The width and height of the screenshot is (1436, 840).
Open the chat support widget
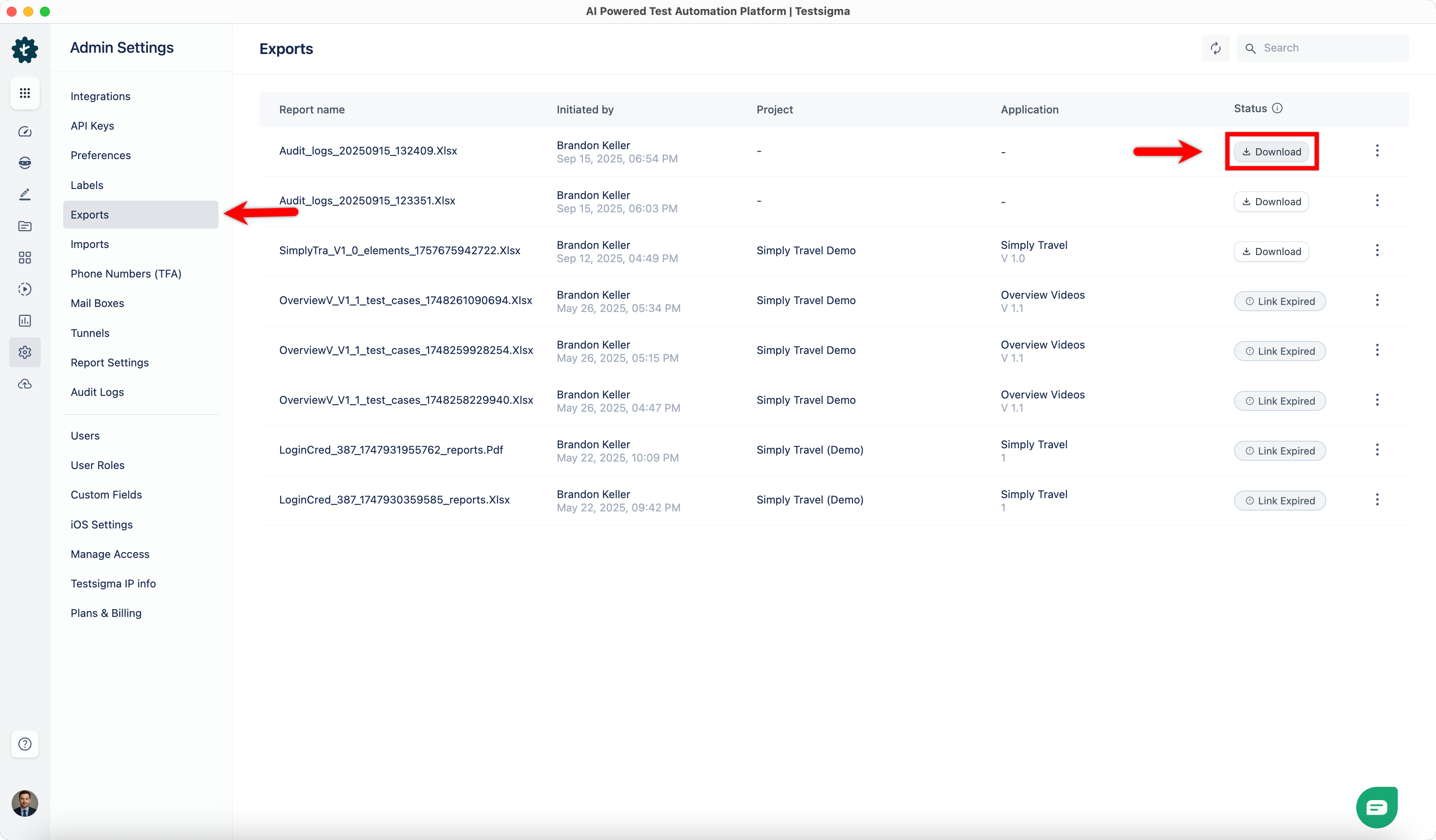coord(1377,806)
